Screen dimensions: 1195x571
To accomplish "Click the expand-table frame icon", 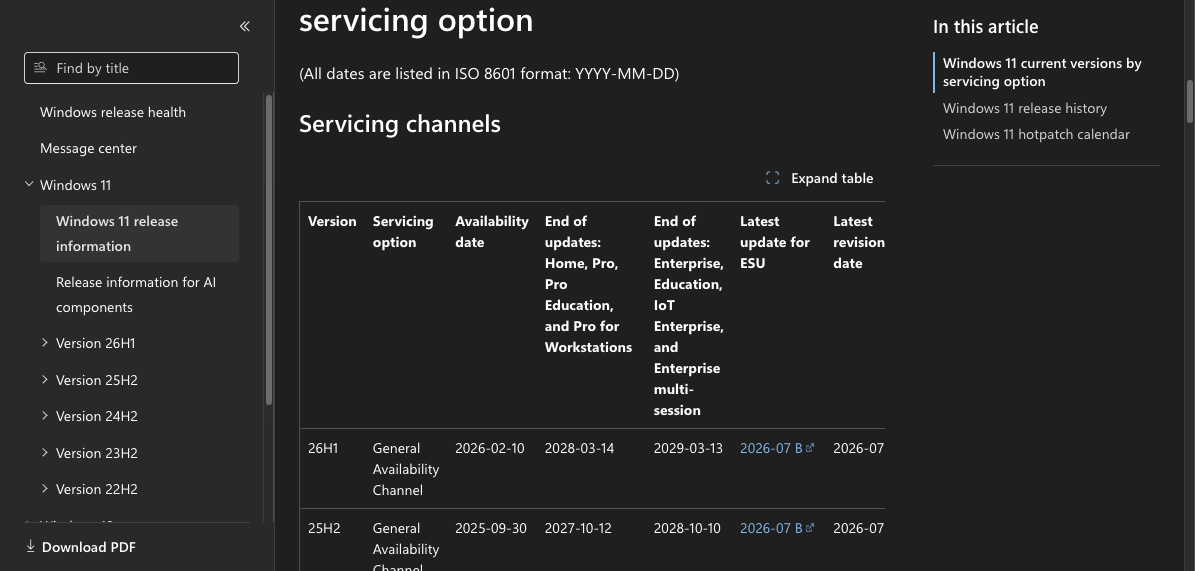I will pos(772,178).
